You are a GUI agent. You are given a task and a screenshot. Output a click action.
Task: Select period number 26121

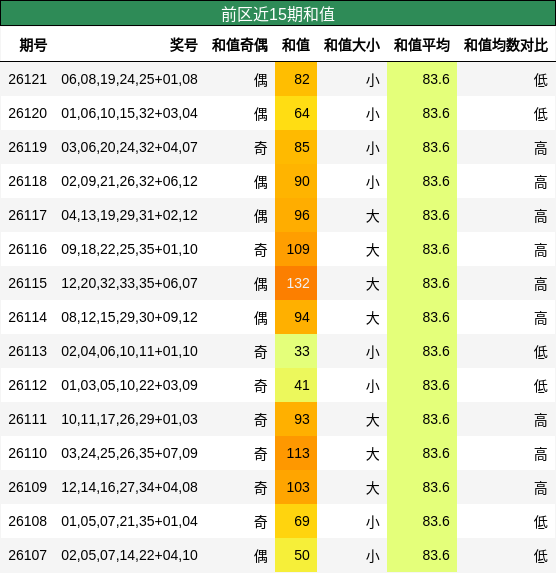pyautogui.click(x=28, y=79)
